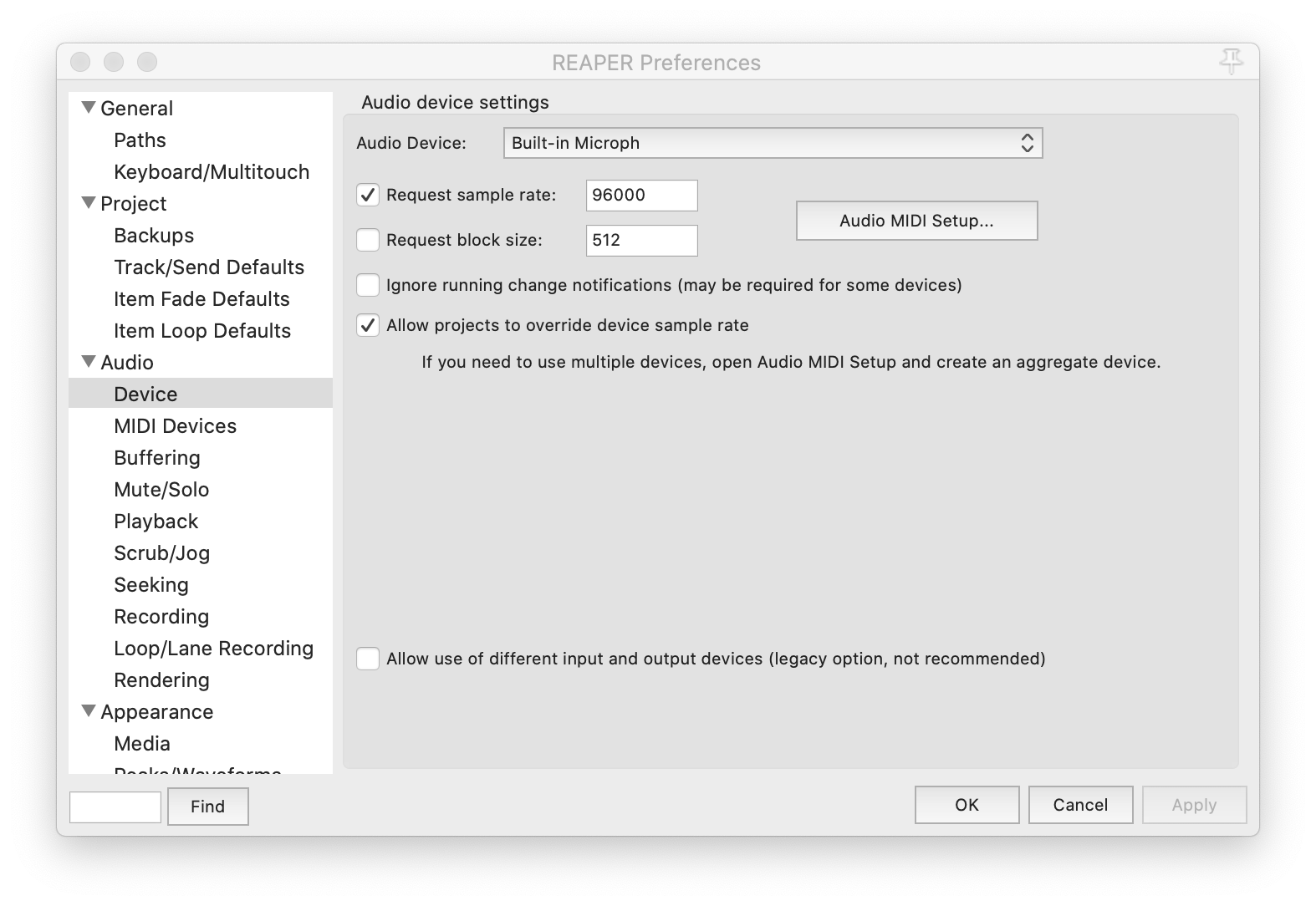Pin the Preferences window with pushpin icon

[x=1231, y=61]
